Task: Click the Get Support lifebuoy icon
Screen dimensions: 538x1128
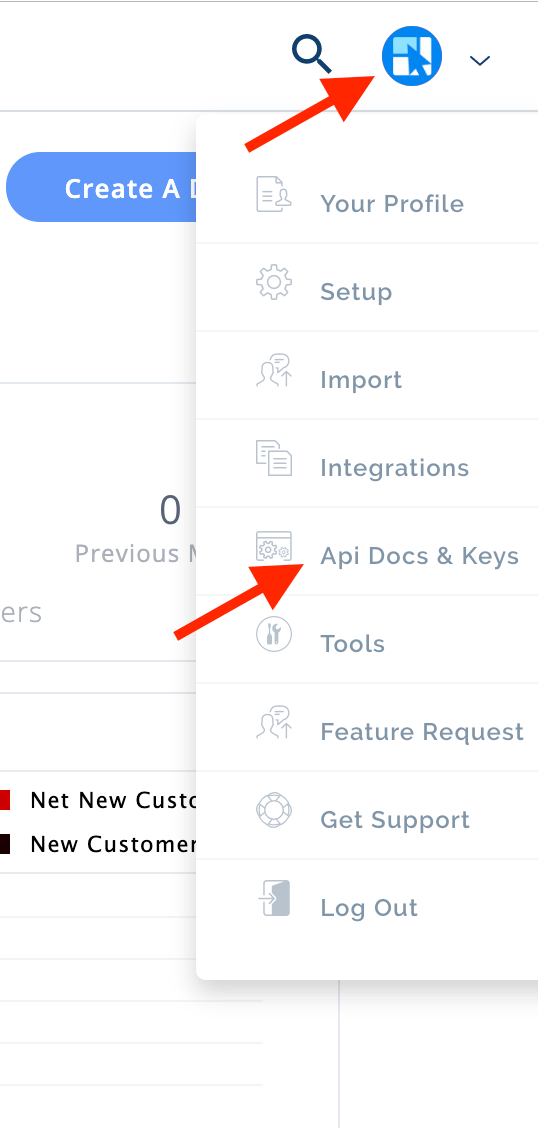Action: [273, 810]
